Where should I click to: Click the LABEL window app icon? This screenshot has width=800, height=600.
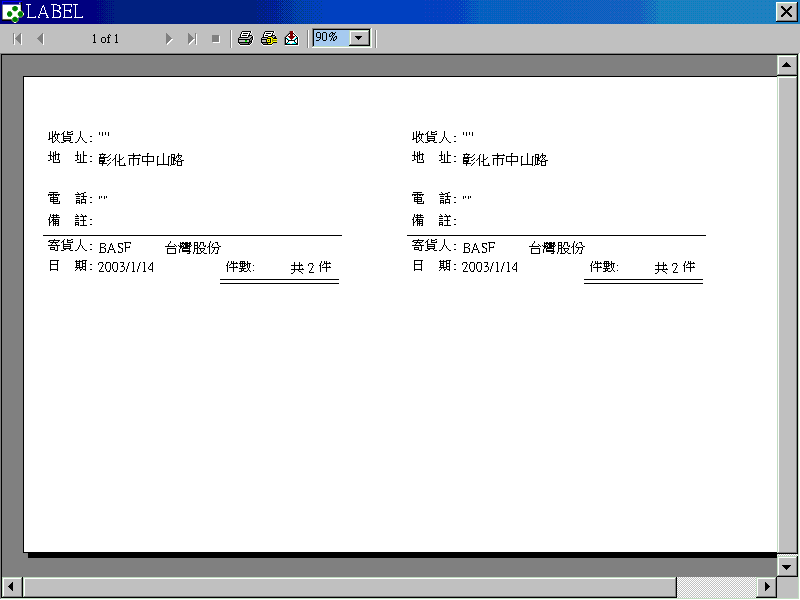coord(12,12)
